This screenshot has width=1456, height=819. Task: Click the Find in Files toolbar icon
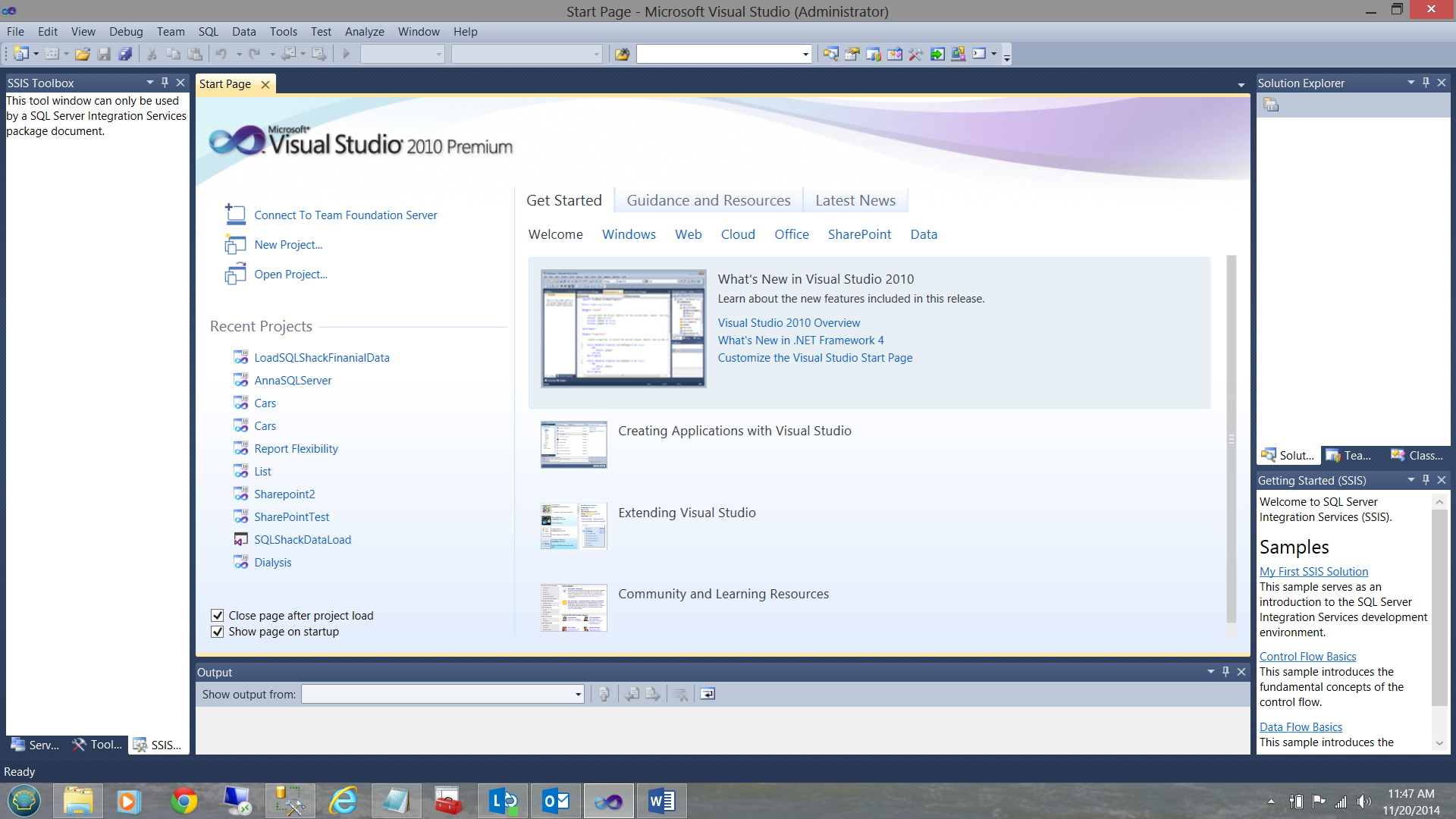pyautogui.click(x=622, y=54)
